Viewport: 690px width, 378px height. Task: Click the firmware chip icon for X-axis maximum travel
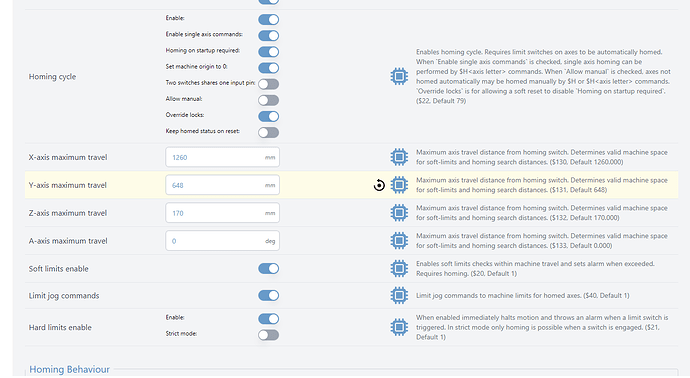pos(399,157)
